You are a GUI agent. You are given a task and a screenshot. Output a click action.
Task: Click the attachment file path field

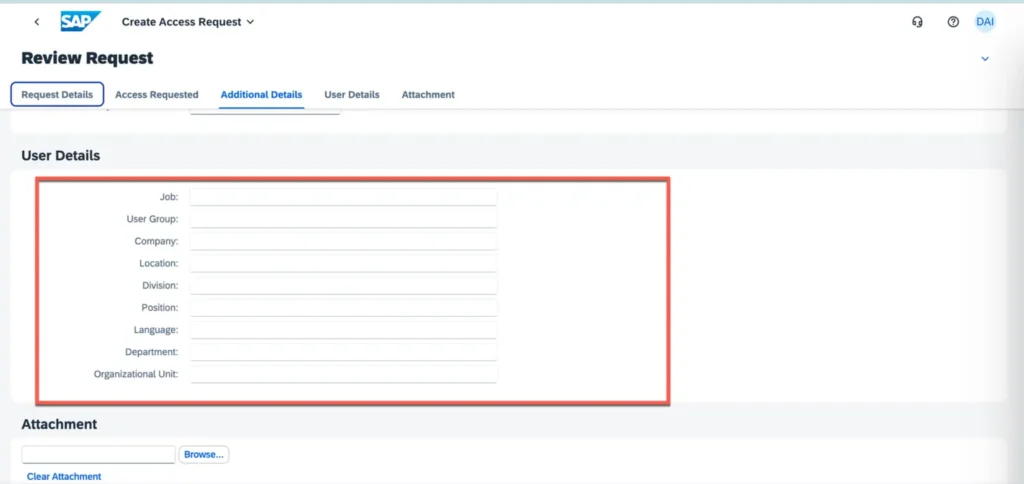(98, 454)
